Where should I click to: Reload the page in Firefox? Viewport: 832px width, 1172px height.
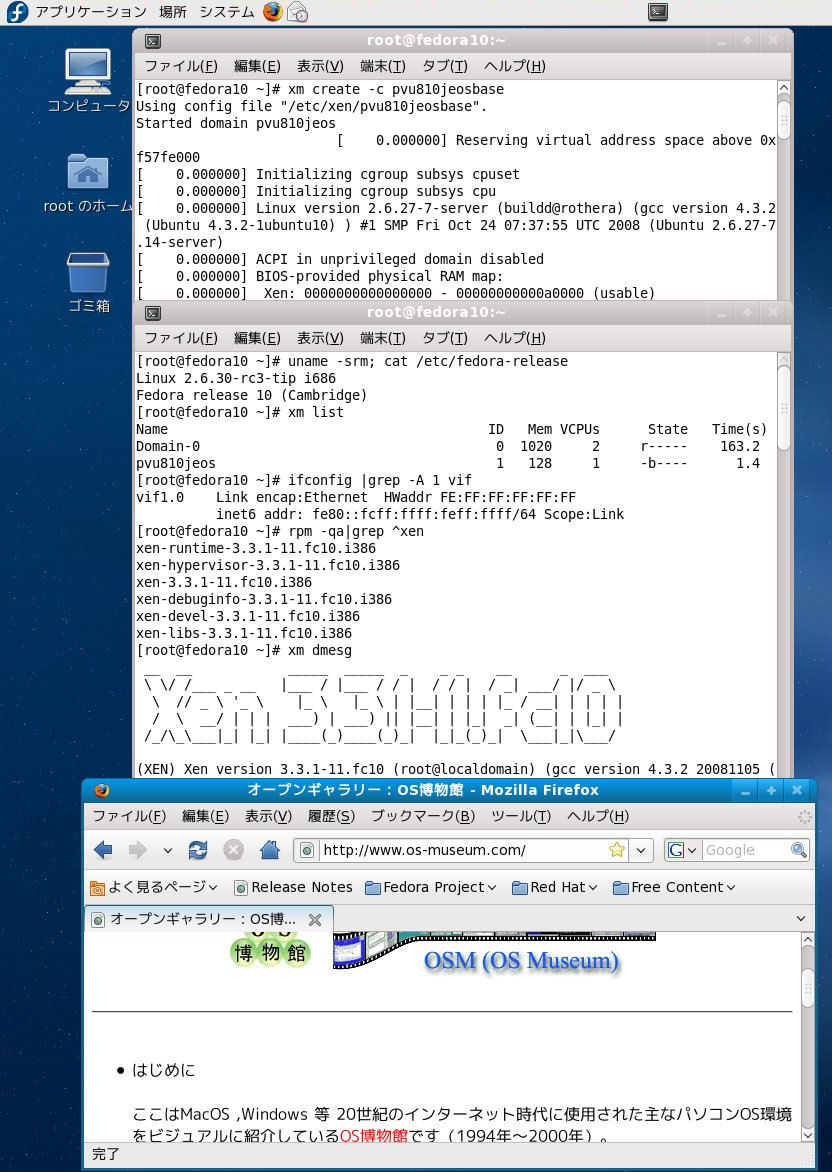197,850
